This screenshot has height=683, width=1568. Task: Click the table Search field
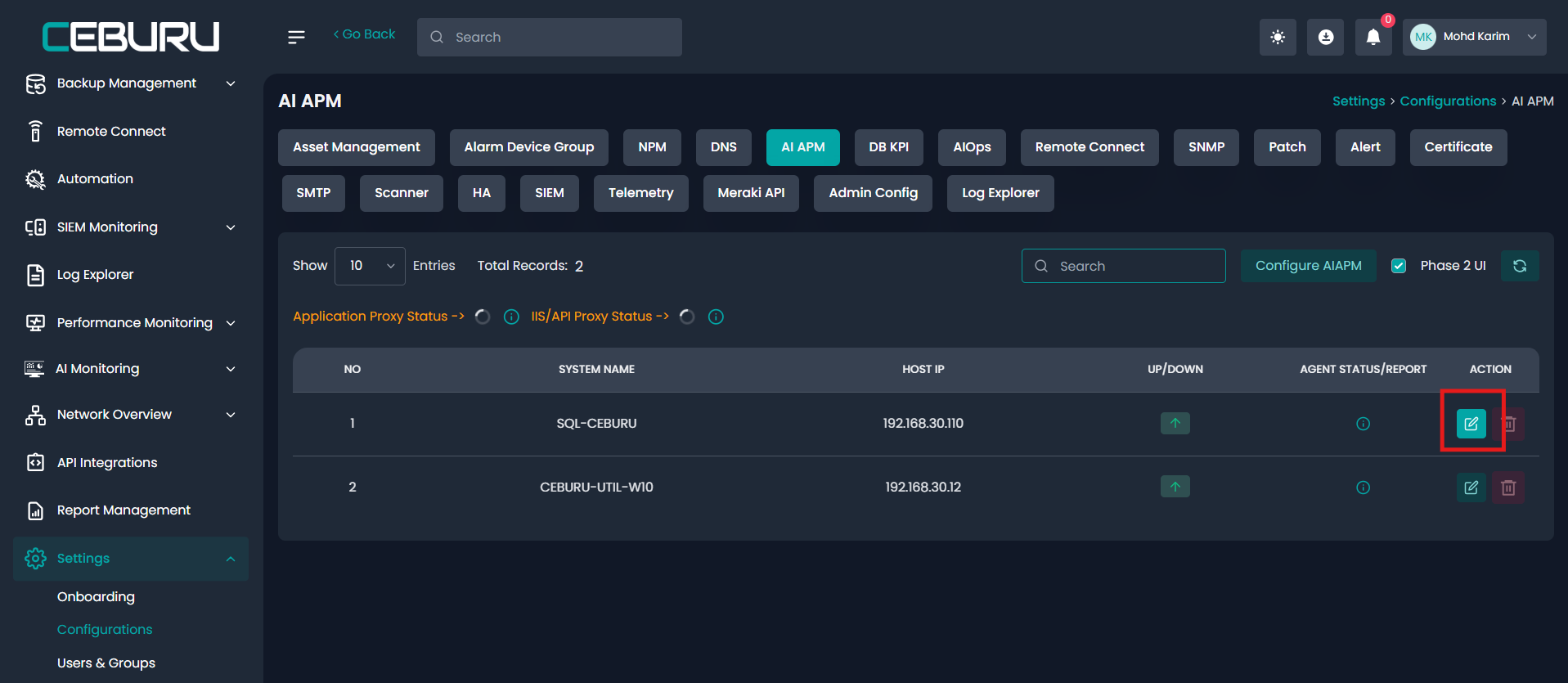(1123, 266)
